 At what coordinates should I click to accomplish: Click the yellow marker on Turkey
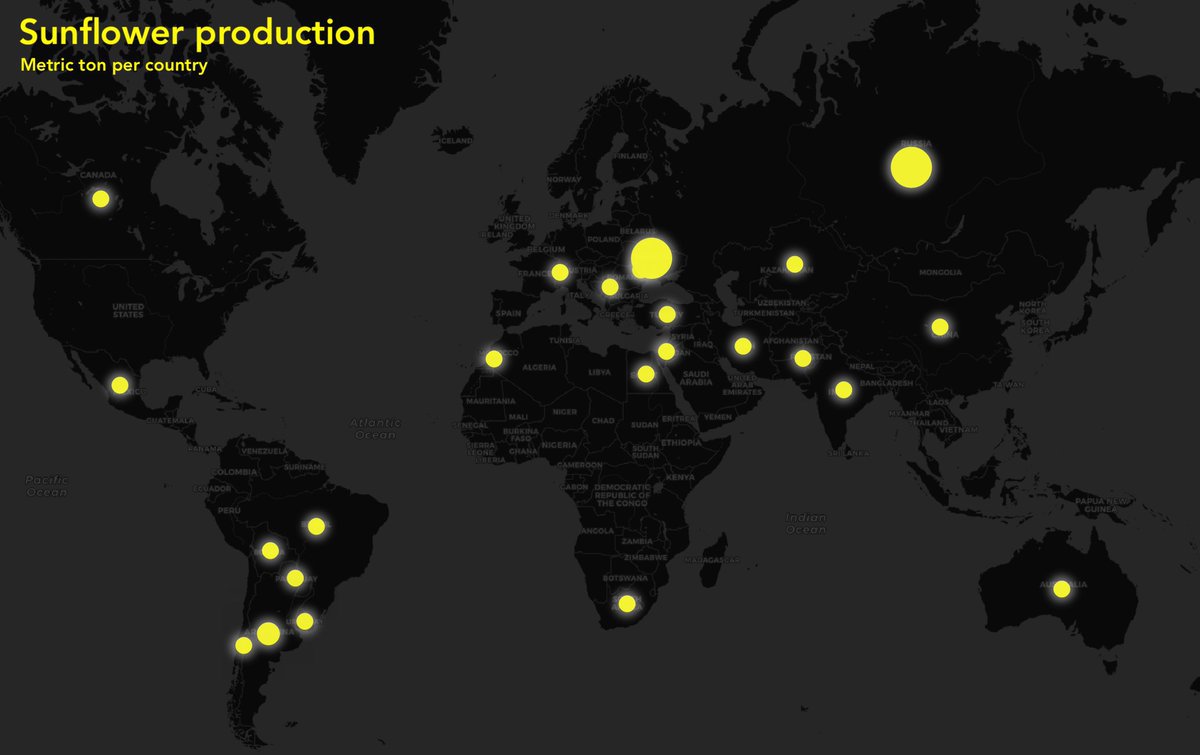click(x=667, y=314)
